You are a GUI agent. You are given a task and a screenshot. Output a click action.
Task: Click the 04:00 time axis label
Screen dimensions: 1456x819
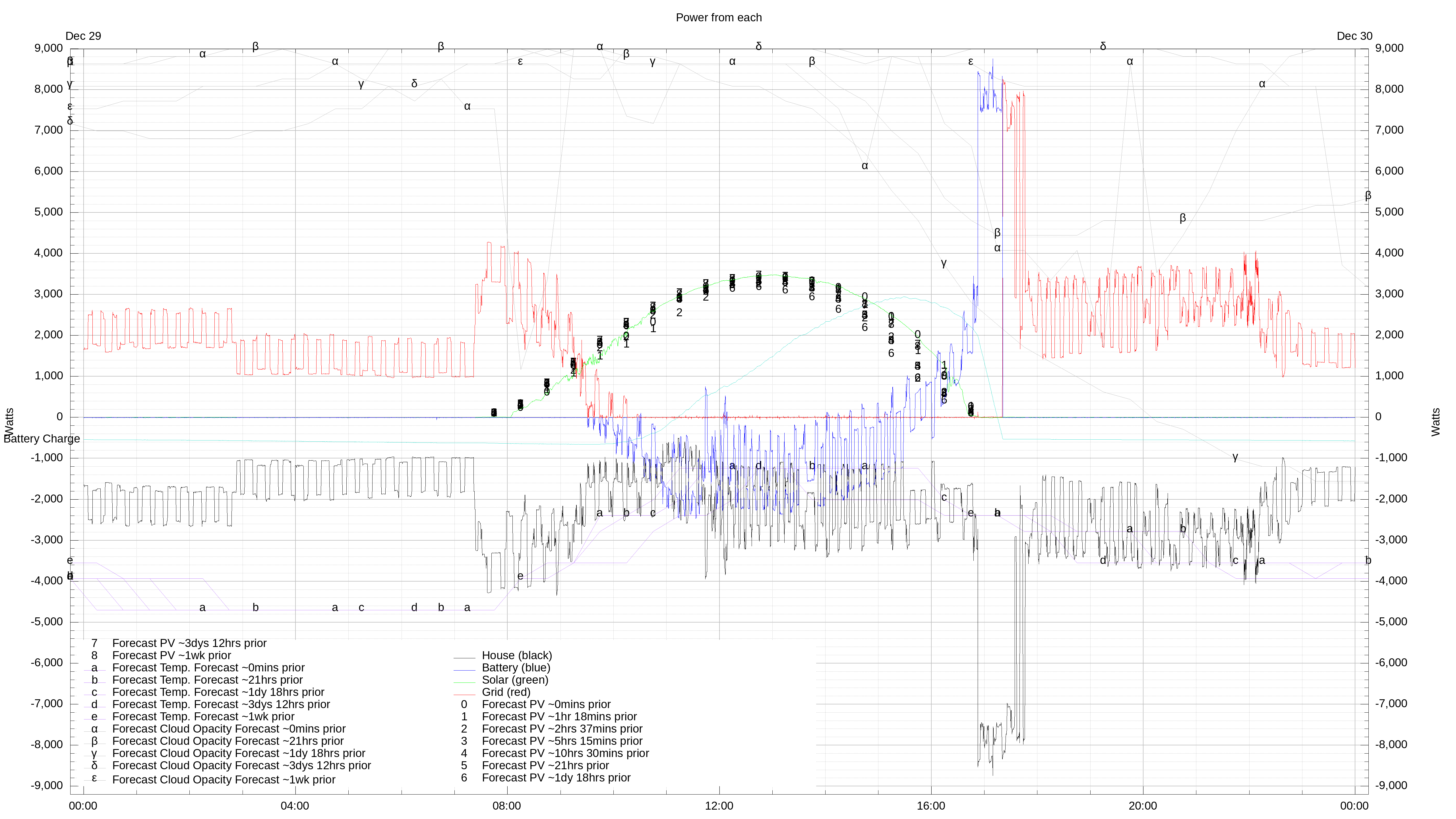tap(295, 806)
